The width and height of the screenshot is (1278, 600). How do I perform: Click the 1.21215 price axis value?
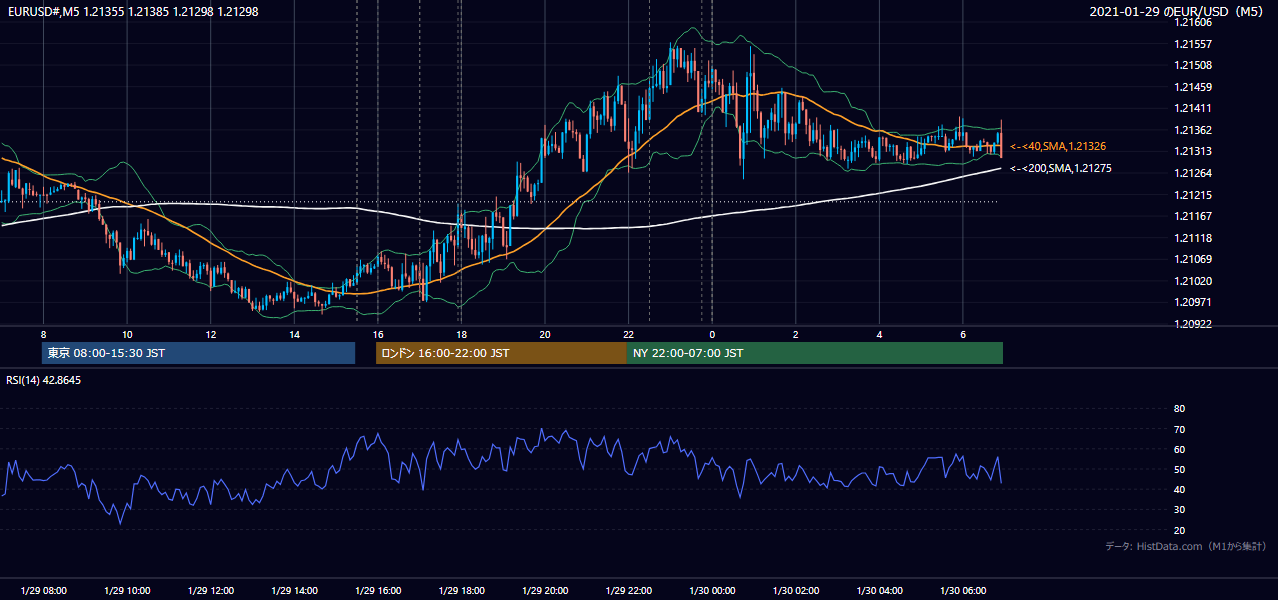tap(1194, 195)
